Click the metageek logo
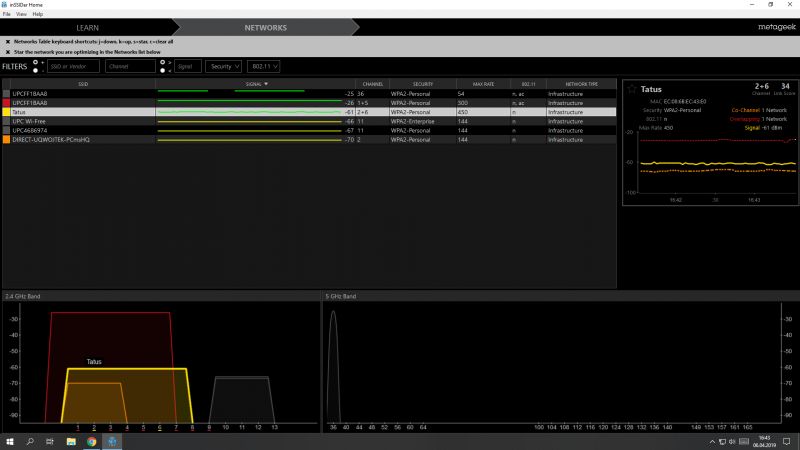 tap(776, 27)
